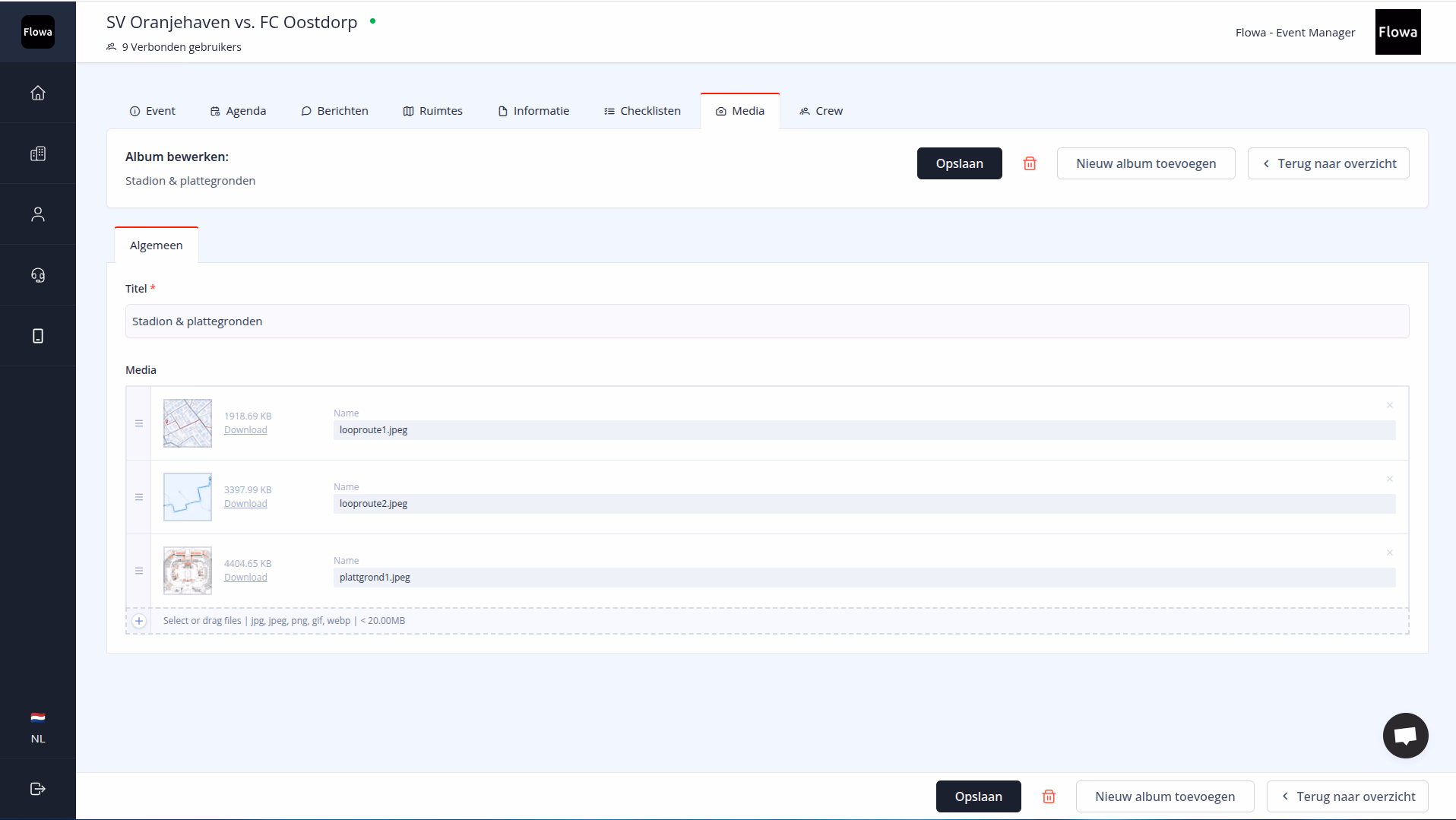Screen dimensions: 1456x820
Task: Click bottom Nieuw album toevoegen button
Action: 1165,796
